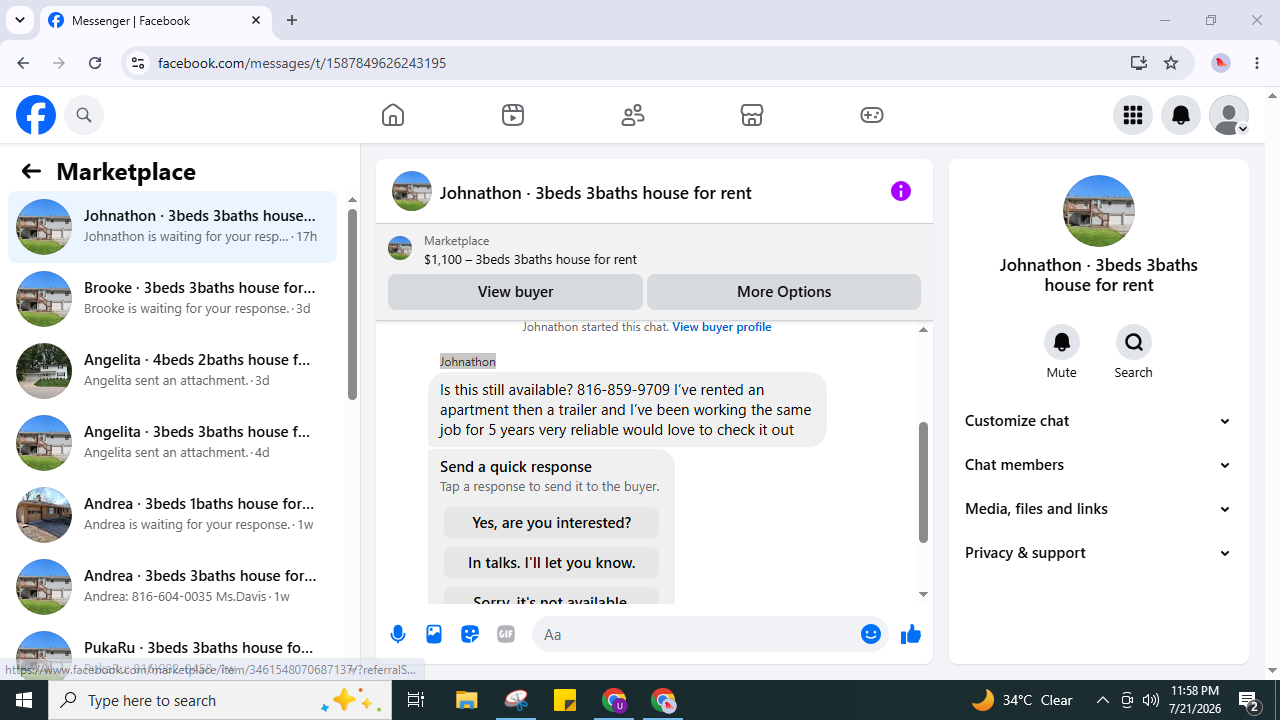Open the Facebook menu grid icon

pos(1133,115)
